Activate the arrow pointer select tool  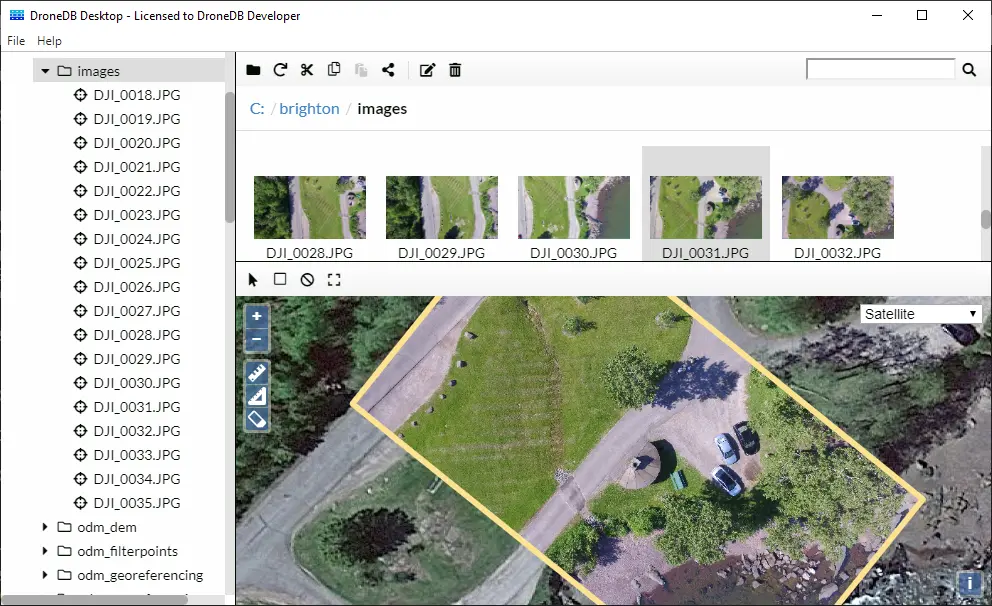click(253, 280)
